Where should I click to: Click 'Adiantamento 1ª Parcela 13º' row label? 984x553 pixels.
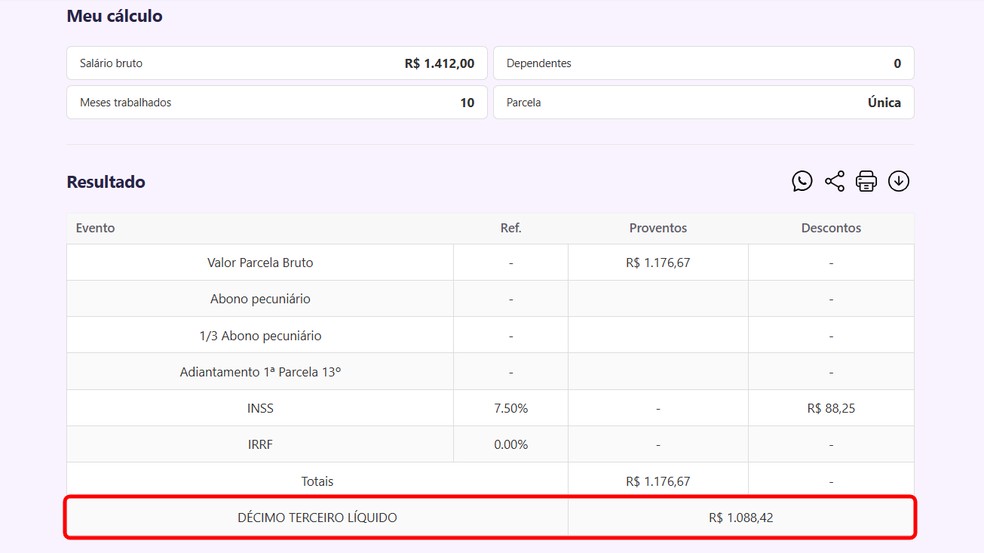coord(260,372)
